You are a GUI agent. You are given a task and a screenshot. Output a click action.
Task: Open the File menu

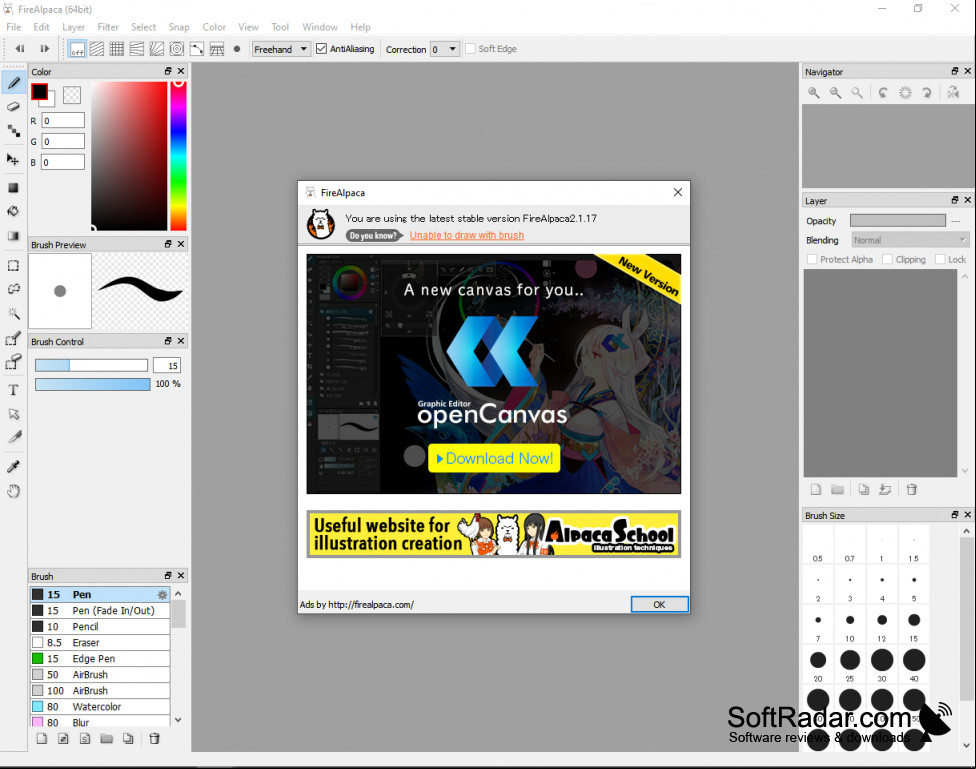point(14,27)
